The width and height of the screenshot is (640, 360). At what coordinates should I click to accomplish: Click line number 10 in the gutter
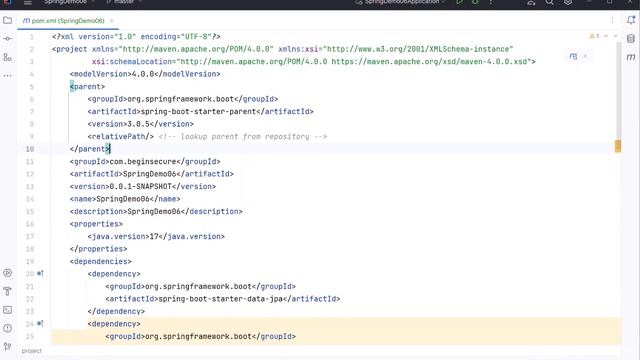[x=30, y=149]
